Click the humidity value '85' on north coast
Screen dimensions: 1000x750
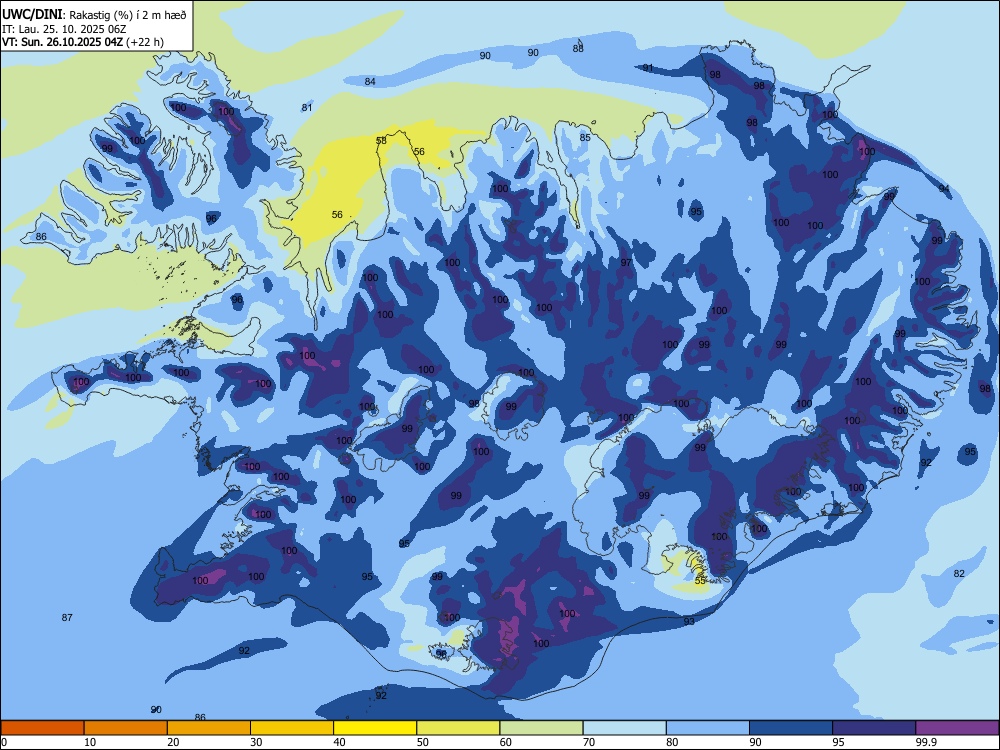click(585, 137)
